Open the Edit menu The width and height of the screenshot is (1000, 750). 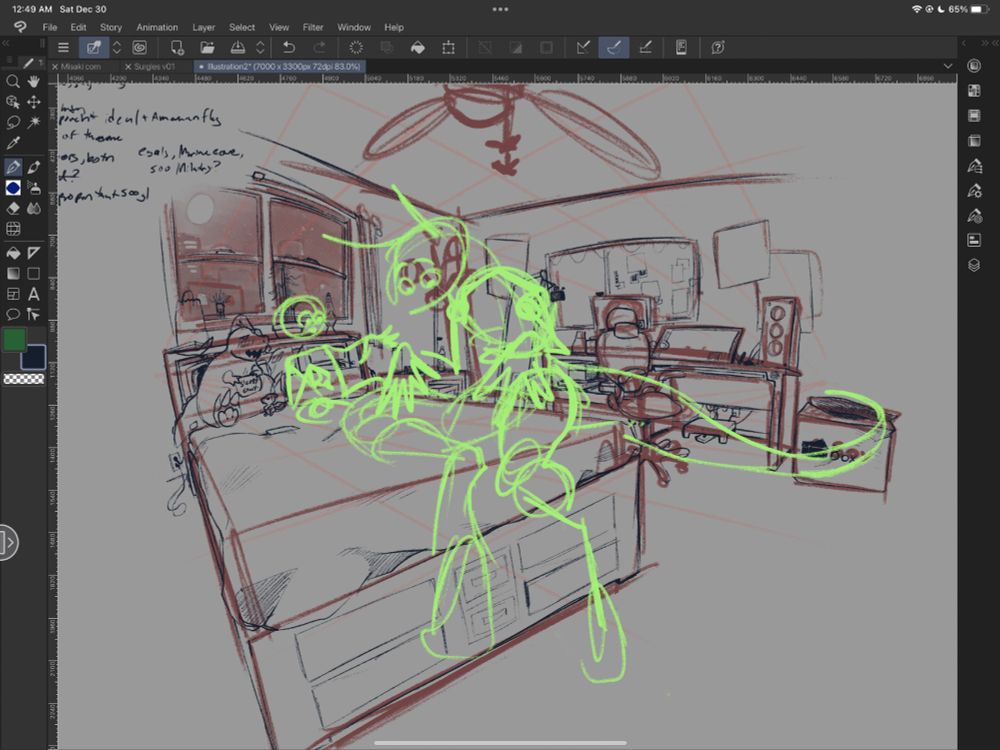(78, 27)
